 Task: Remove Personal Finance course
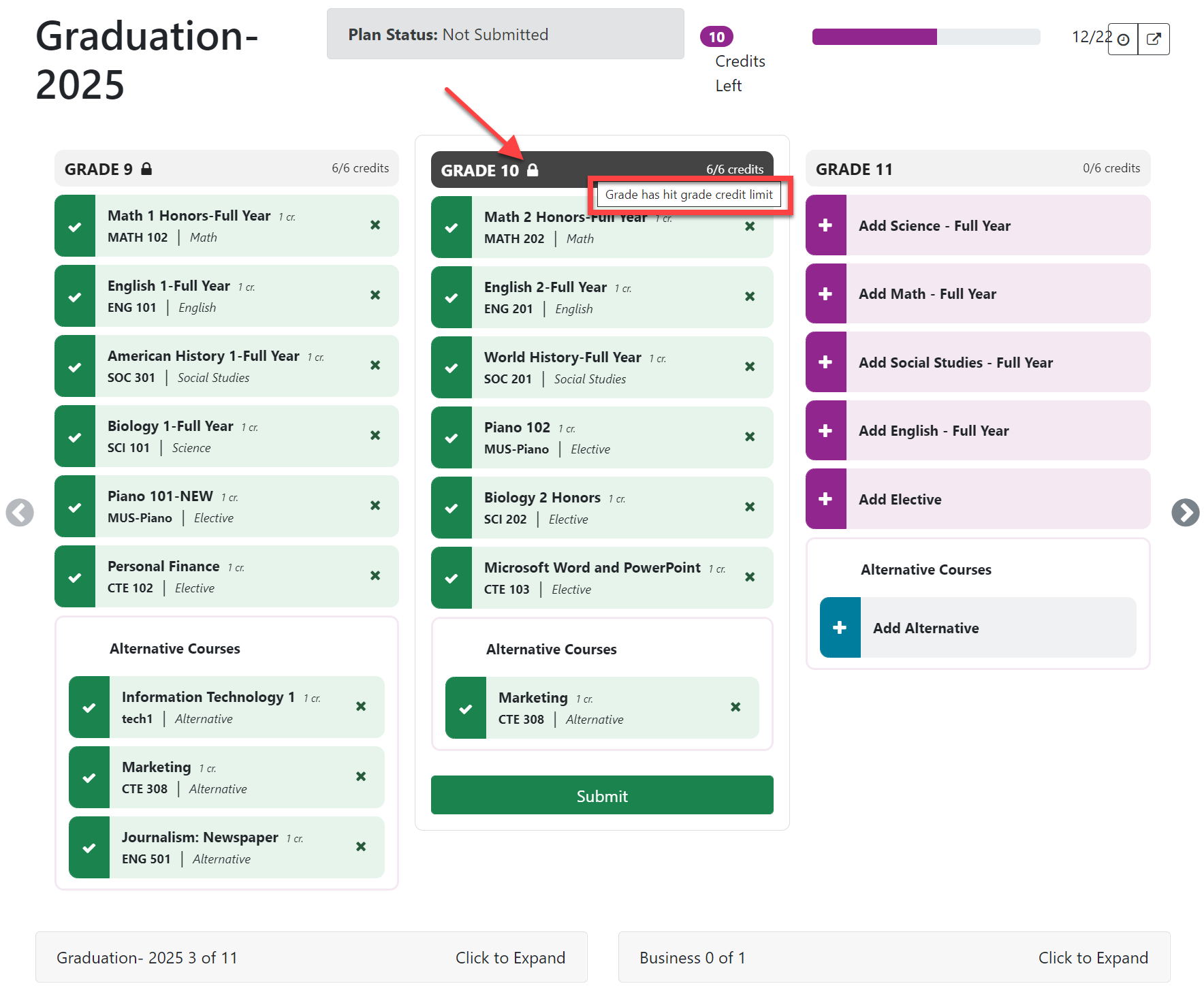(375, 576)
